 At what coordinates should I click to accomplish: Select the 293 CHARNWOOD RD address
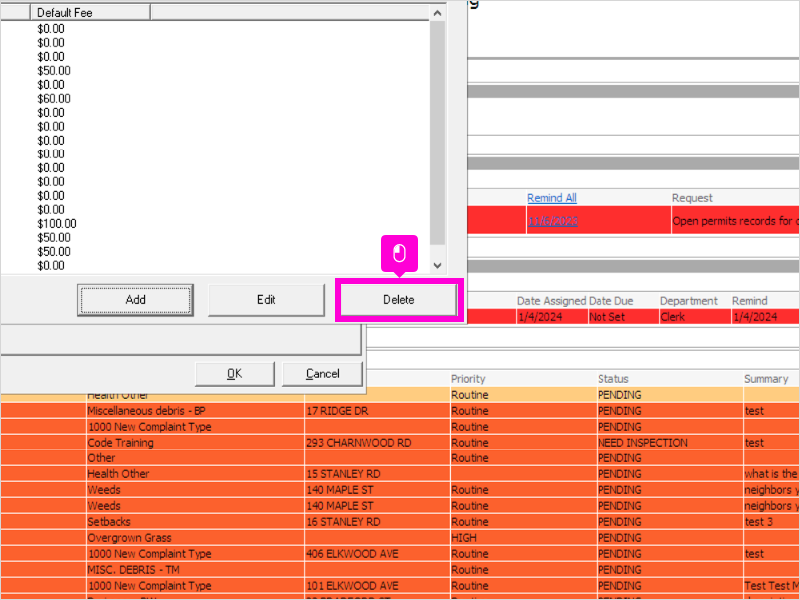377,443
